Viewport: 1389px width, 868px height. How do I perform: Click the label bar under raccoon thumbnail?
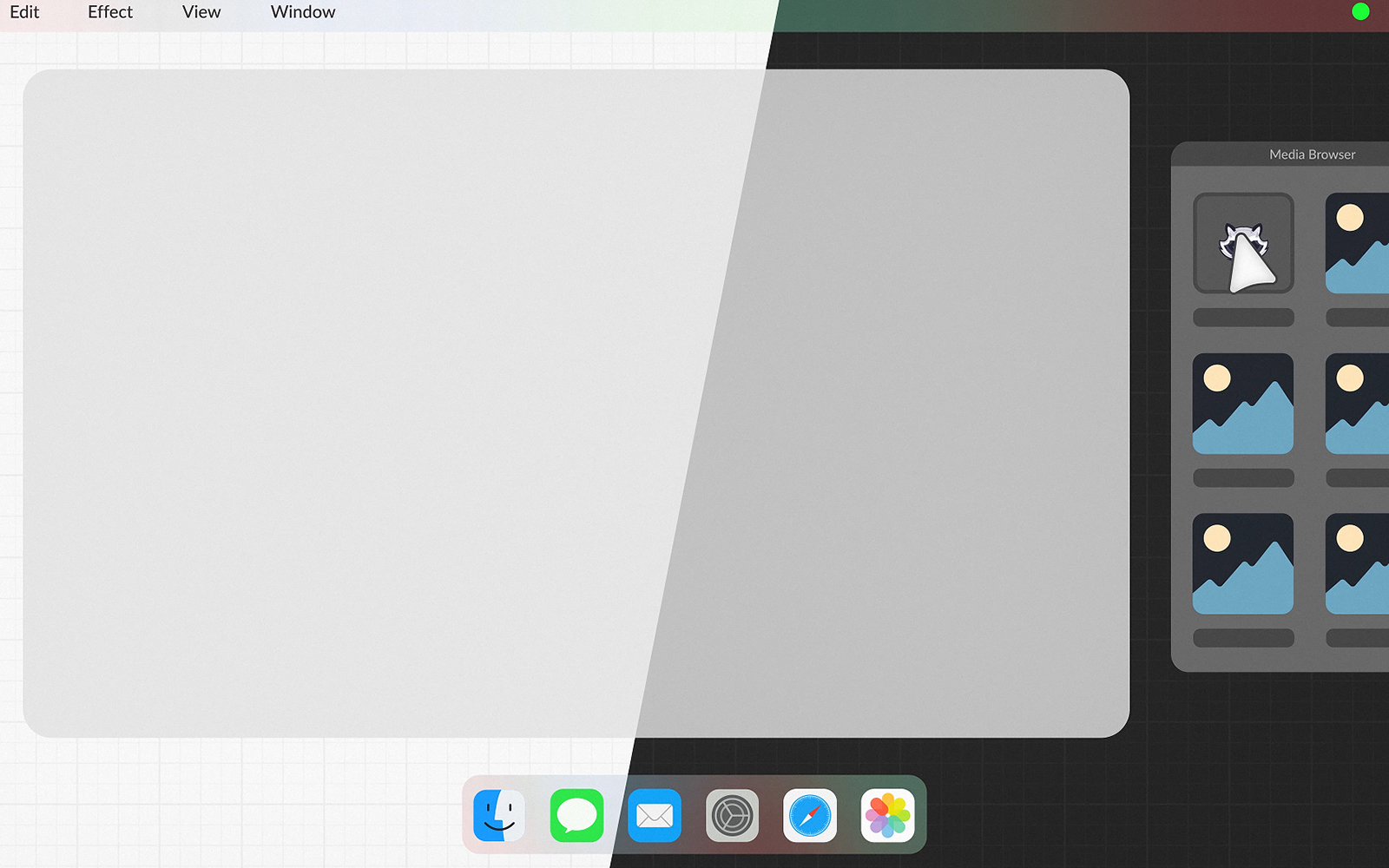point(1243,318)
